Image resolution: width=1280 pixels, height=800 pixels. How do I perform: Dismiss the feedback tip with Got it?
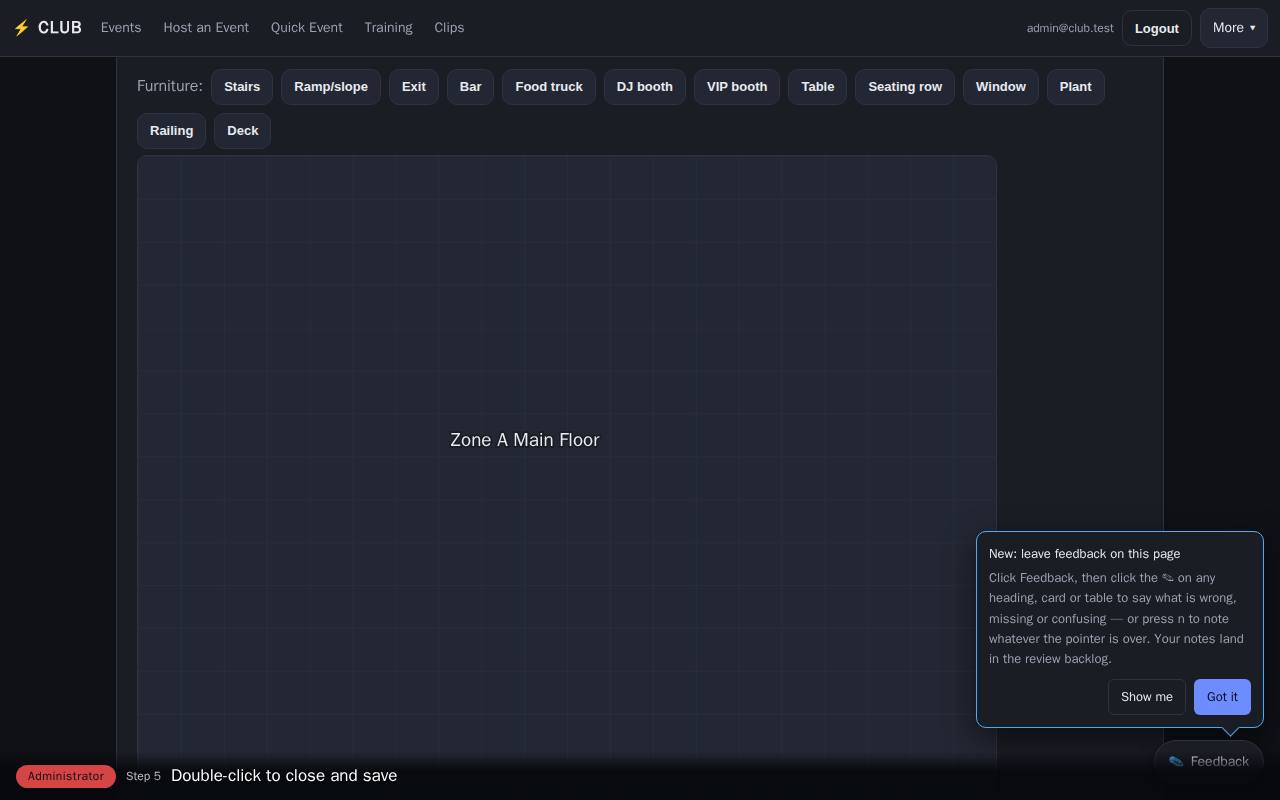click(x=1222, y=697)
